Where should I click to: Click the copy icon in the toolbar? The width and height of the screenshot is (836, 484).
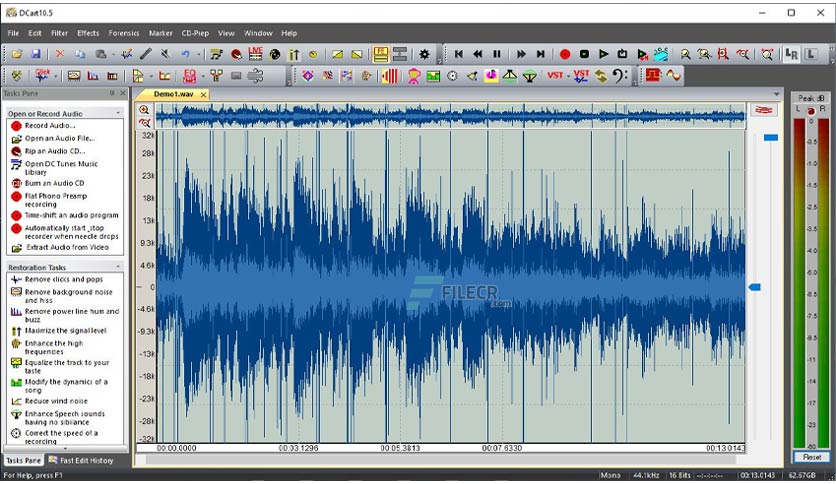[80, 54]
